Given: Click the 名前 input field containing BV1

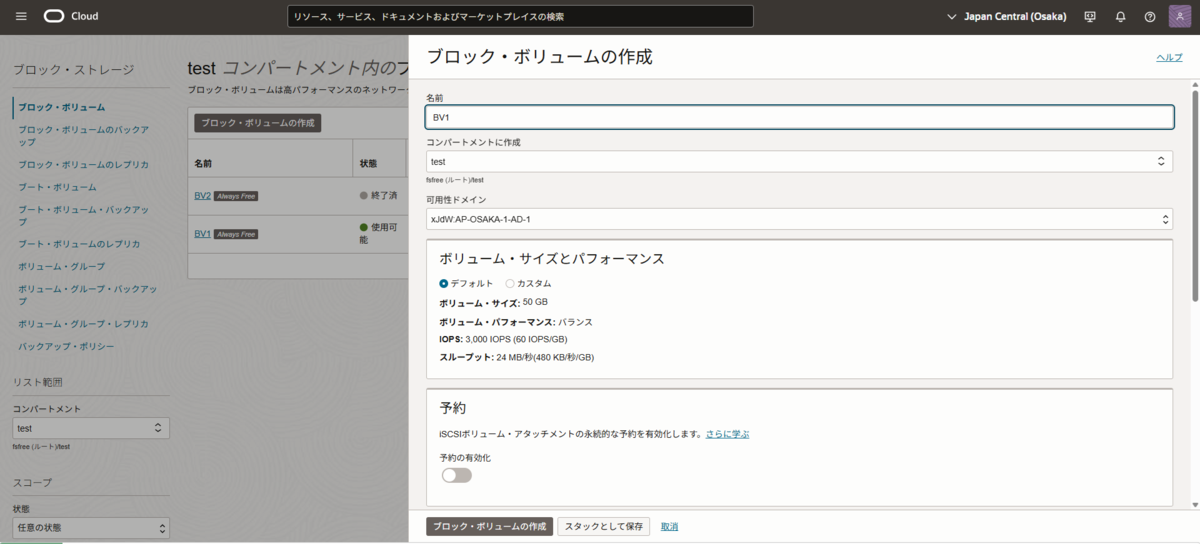Looking at the screenshot, I should [x=799, y=117].
